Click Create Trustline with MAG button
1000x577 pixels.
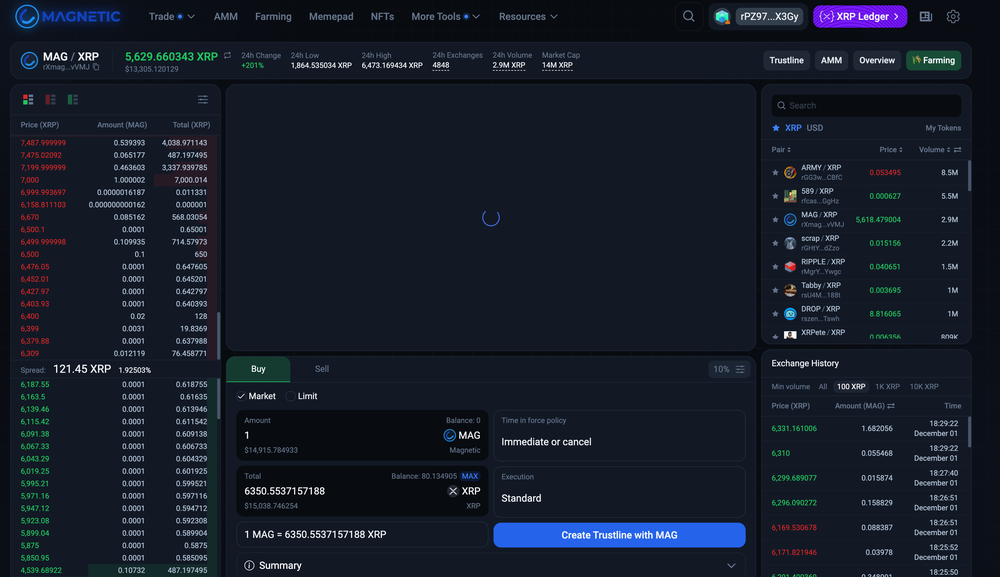click(619, 535)
